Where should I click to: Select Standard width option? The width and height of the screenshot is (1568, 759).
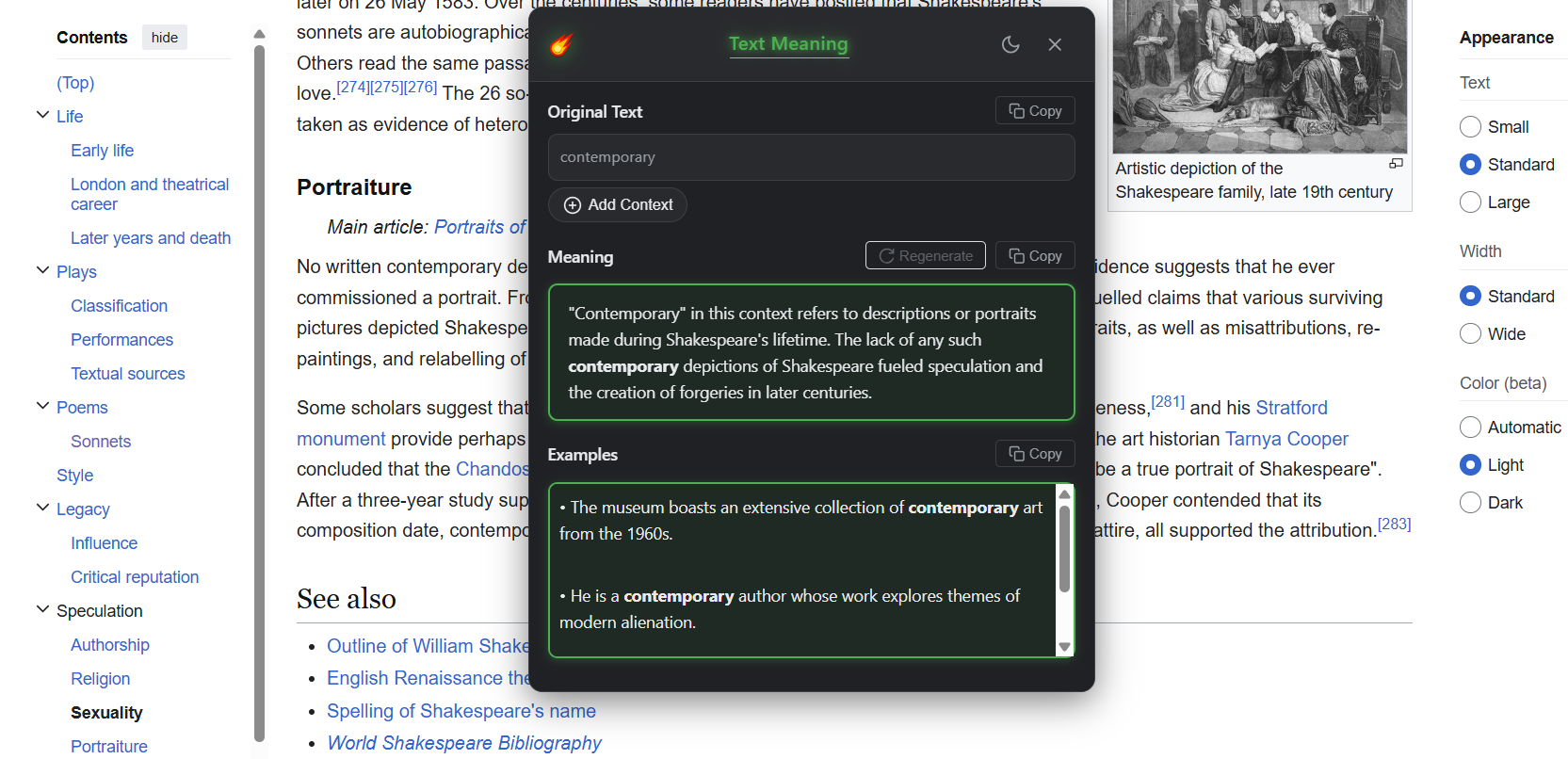[1470, 296]
